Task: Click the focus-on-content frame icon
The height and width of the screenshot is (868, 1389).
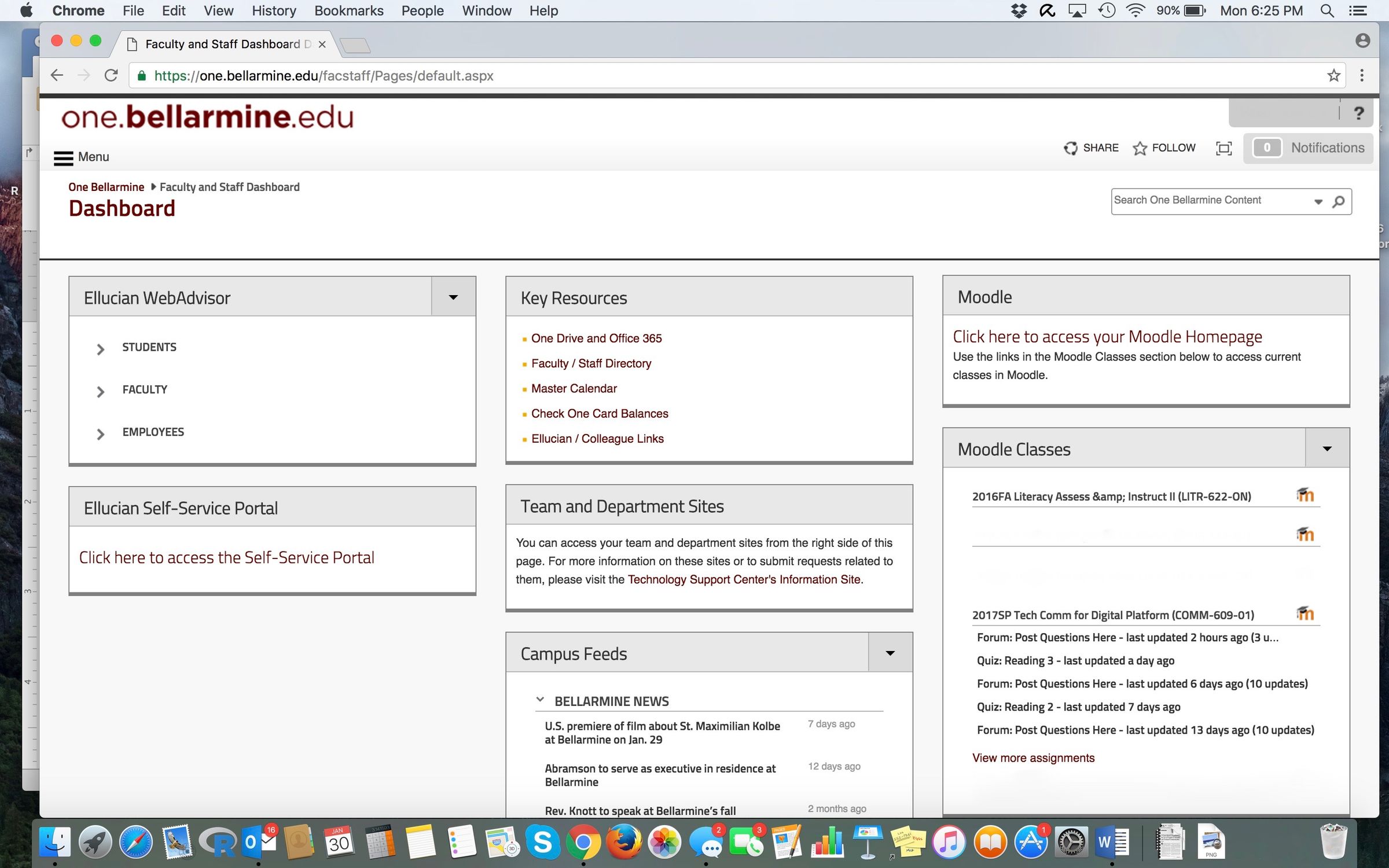Action: [1223, 148]
